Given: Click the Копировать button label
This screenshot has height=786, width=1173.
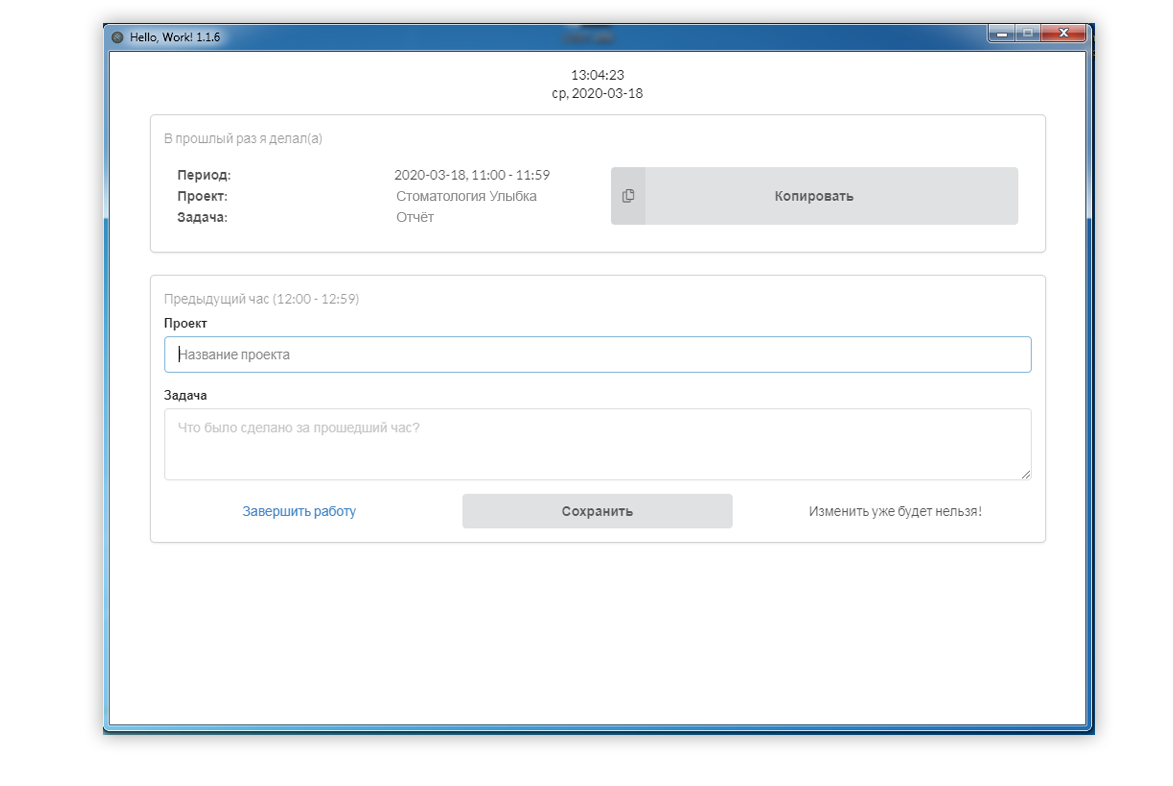Looking at the screenshot, I should (814, 196).
